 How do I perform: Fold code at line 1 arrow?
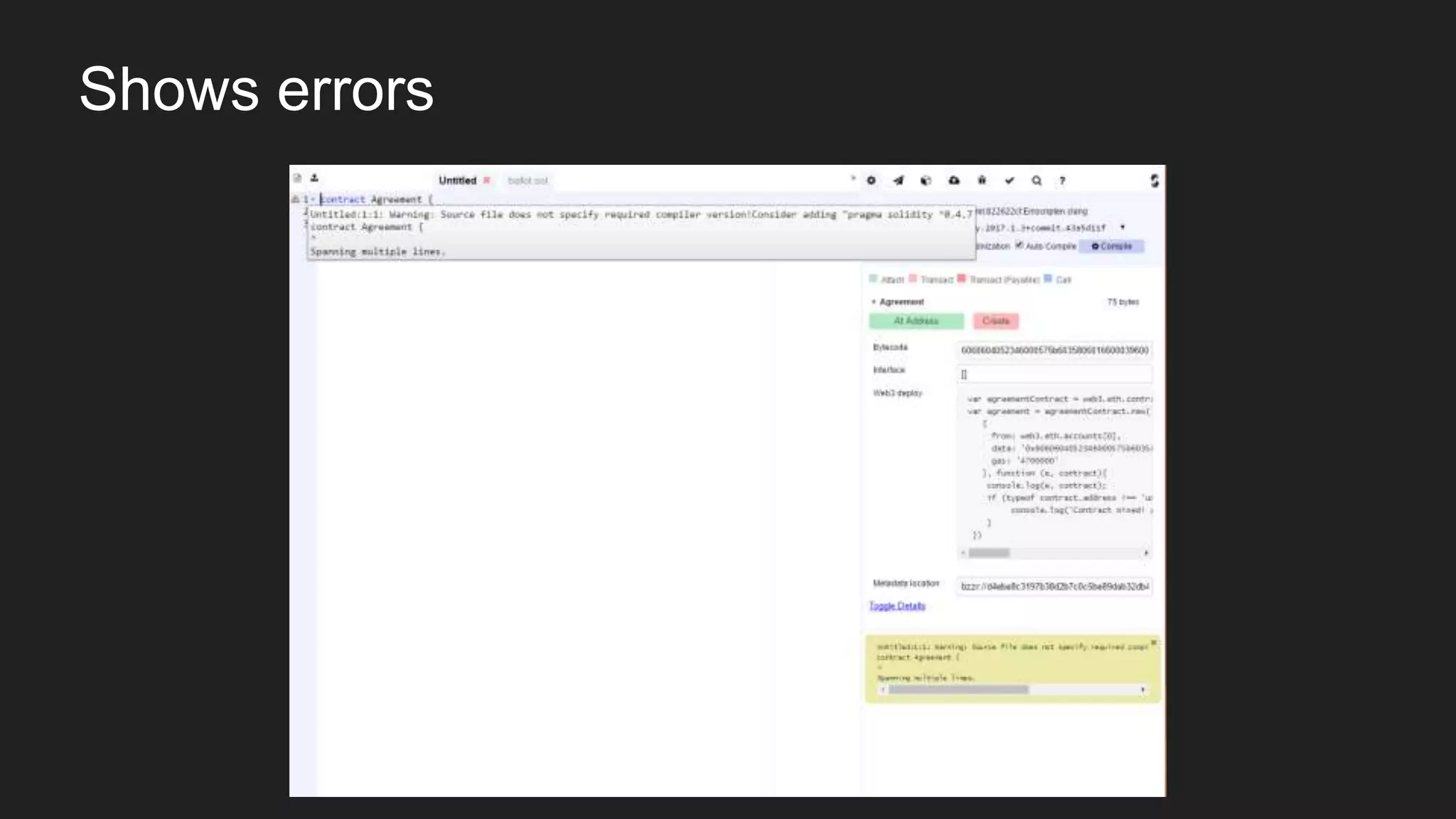[x=313, y=199]
